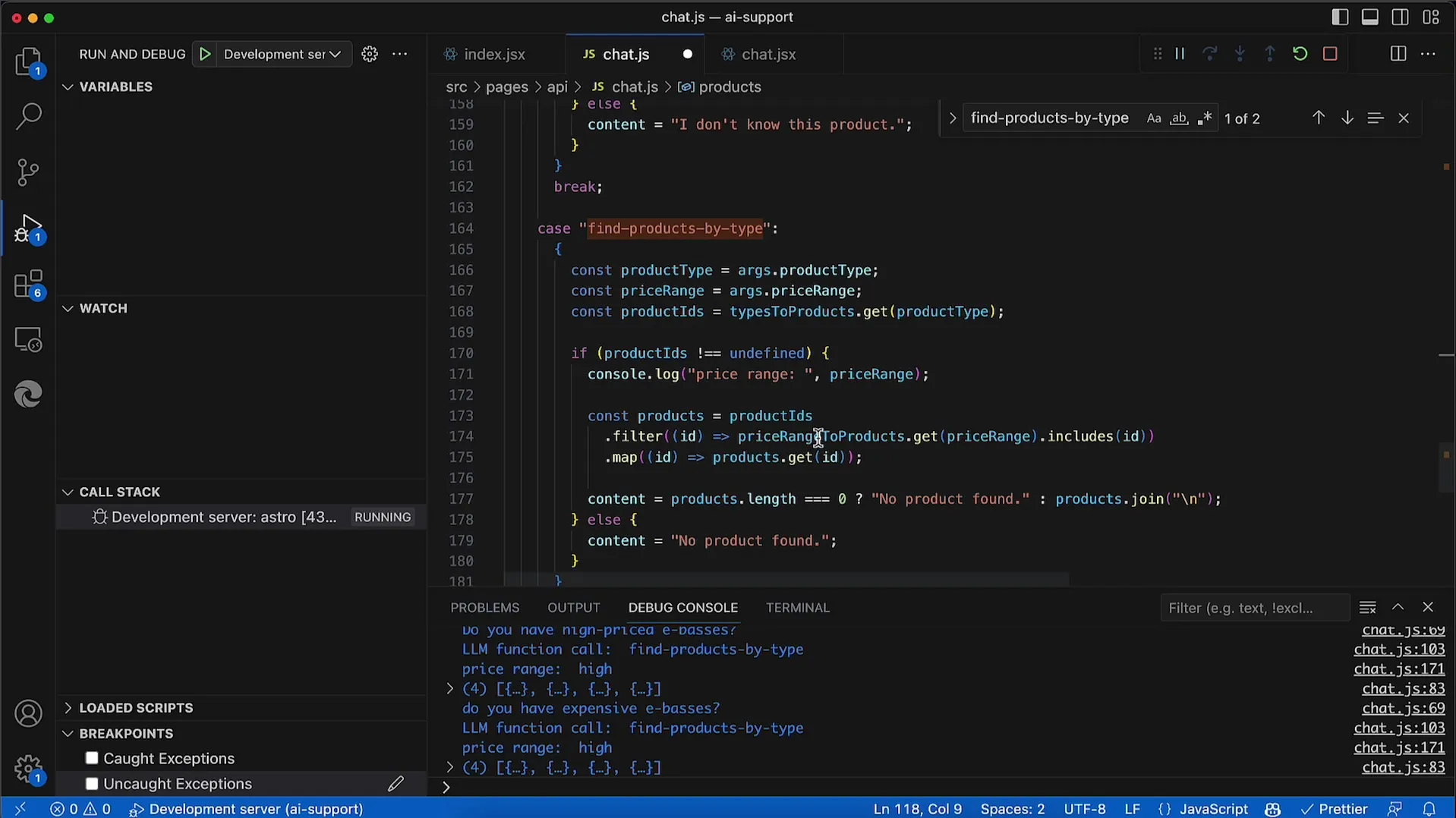The width and height of the screenshot is (1456, 818).
Task: Toggle Use Regular Expression in find
Action: [x=1204, y=118]
